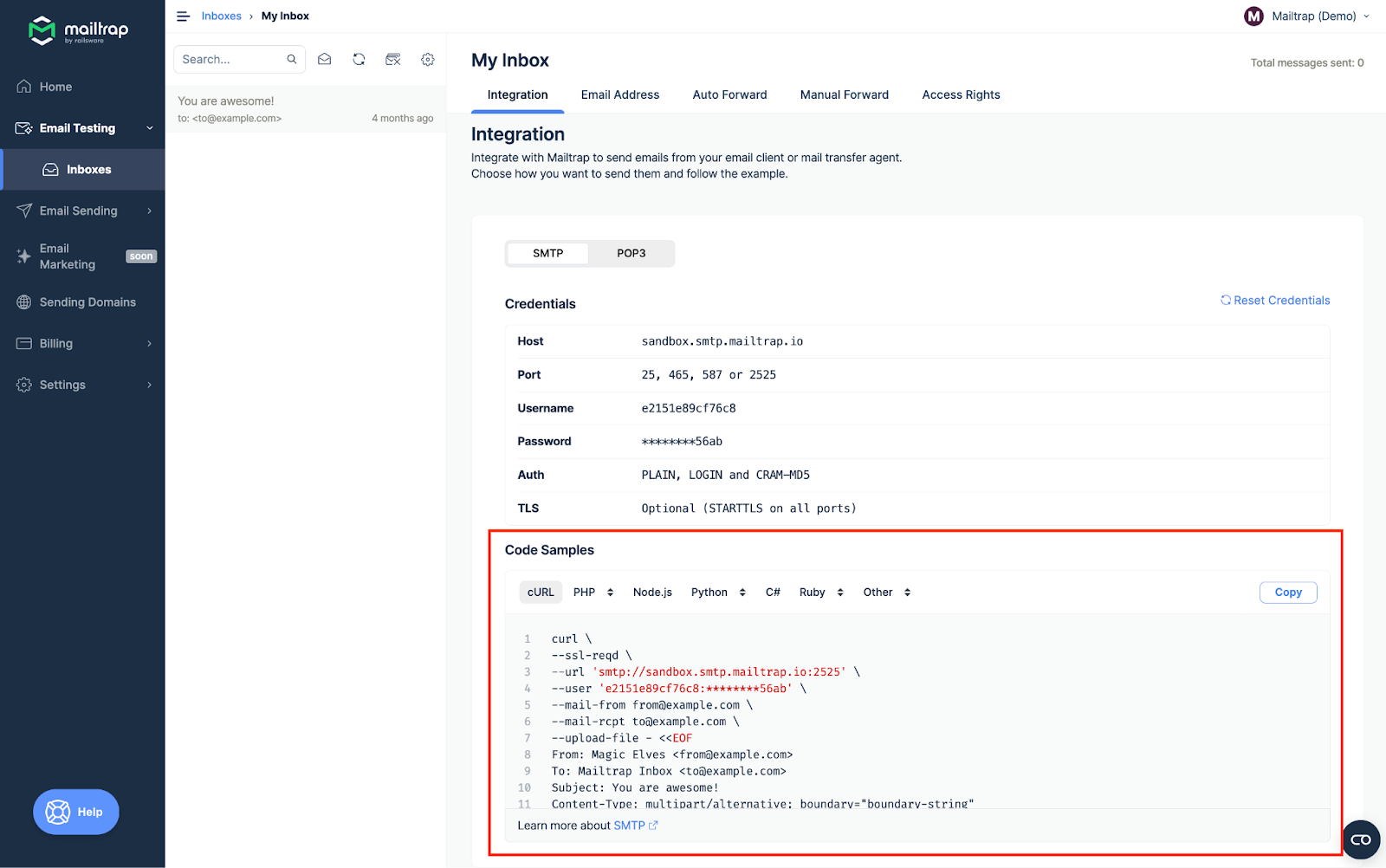The height and width of the screenshot is (868, 1386).
Task: Mark all messages as read envelope icon
Action: tap(325, 60)
